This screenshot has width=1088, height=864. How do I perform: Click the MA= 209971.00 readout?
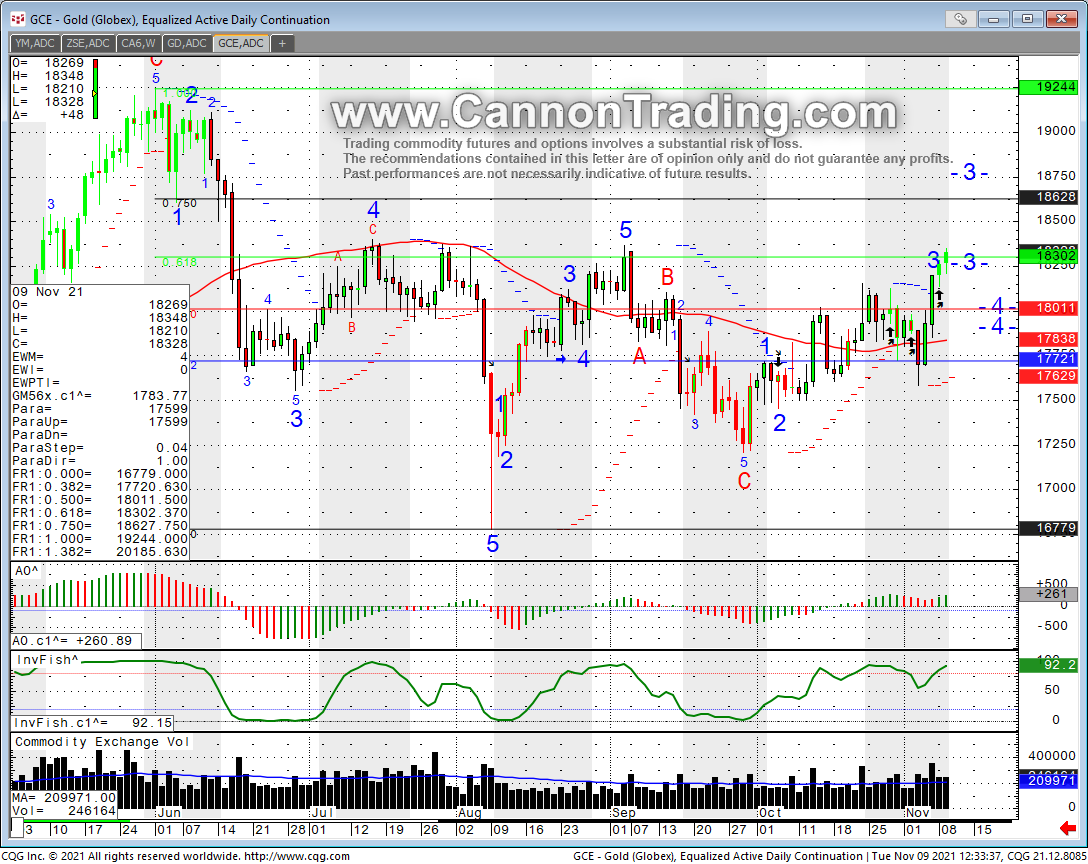click(x=64, y=798)
